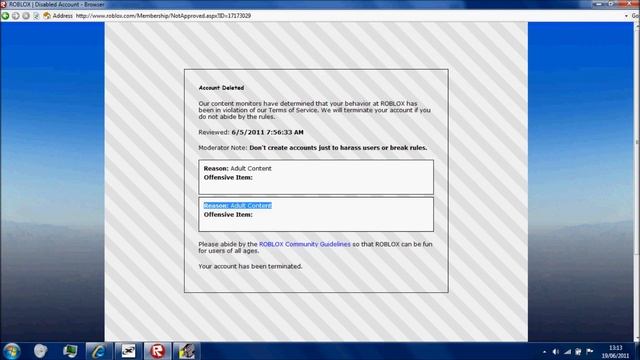Image resolution: width=640 pixels, height=360 pixels.
Task: Click the highlighted 'Reason: Adult Content' text
Action: tap(238, 205)
